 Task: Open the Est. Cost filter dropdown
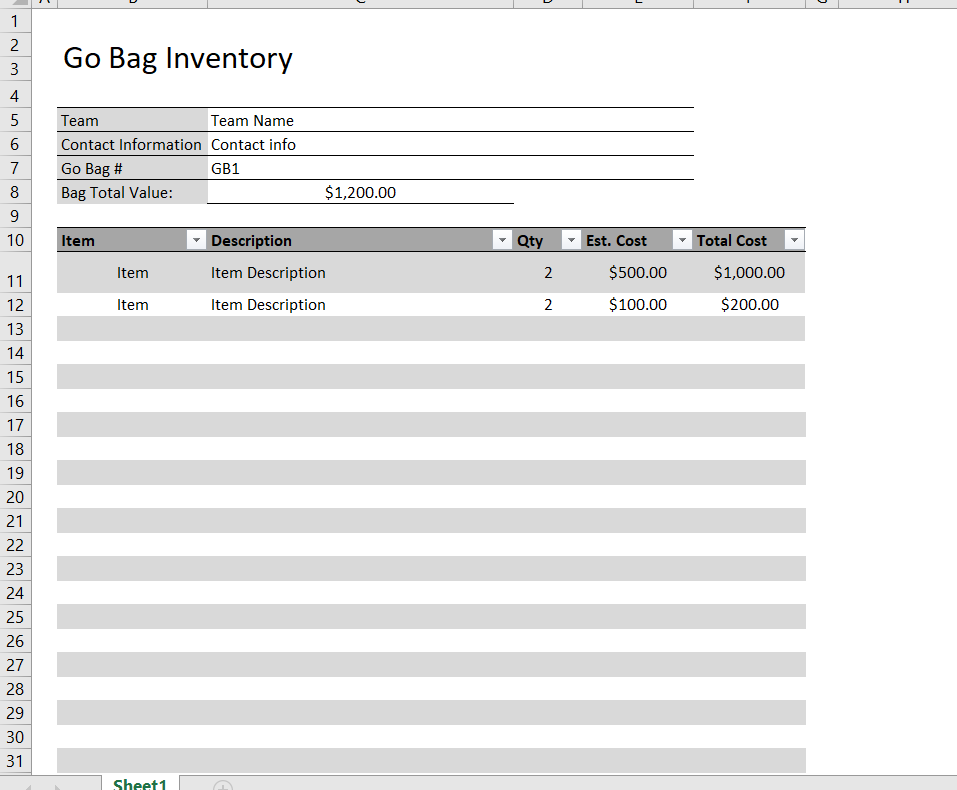682,240
